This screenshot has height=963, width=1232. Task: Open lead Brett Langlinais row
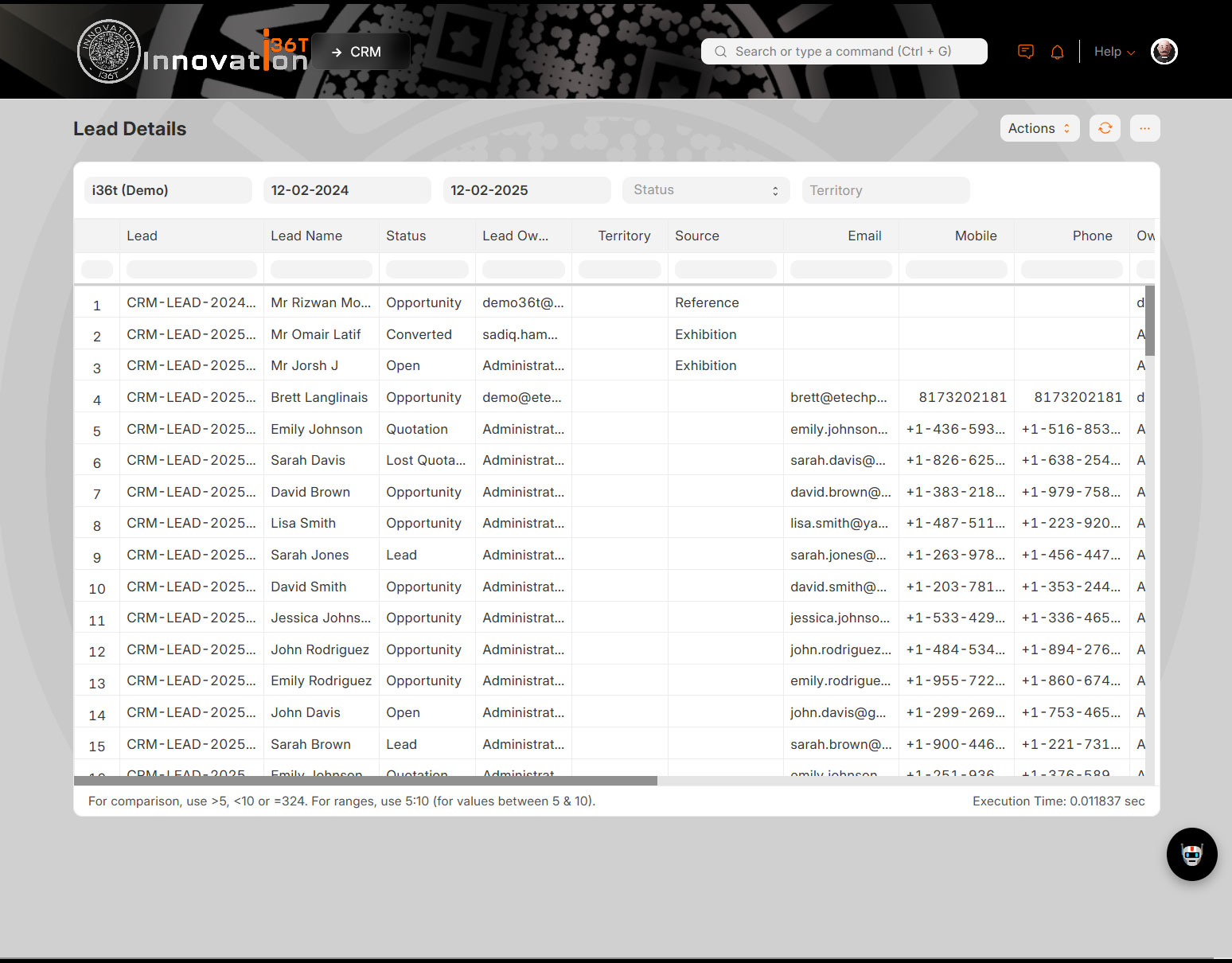coord(319,397)
